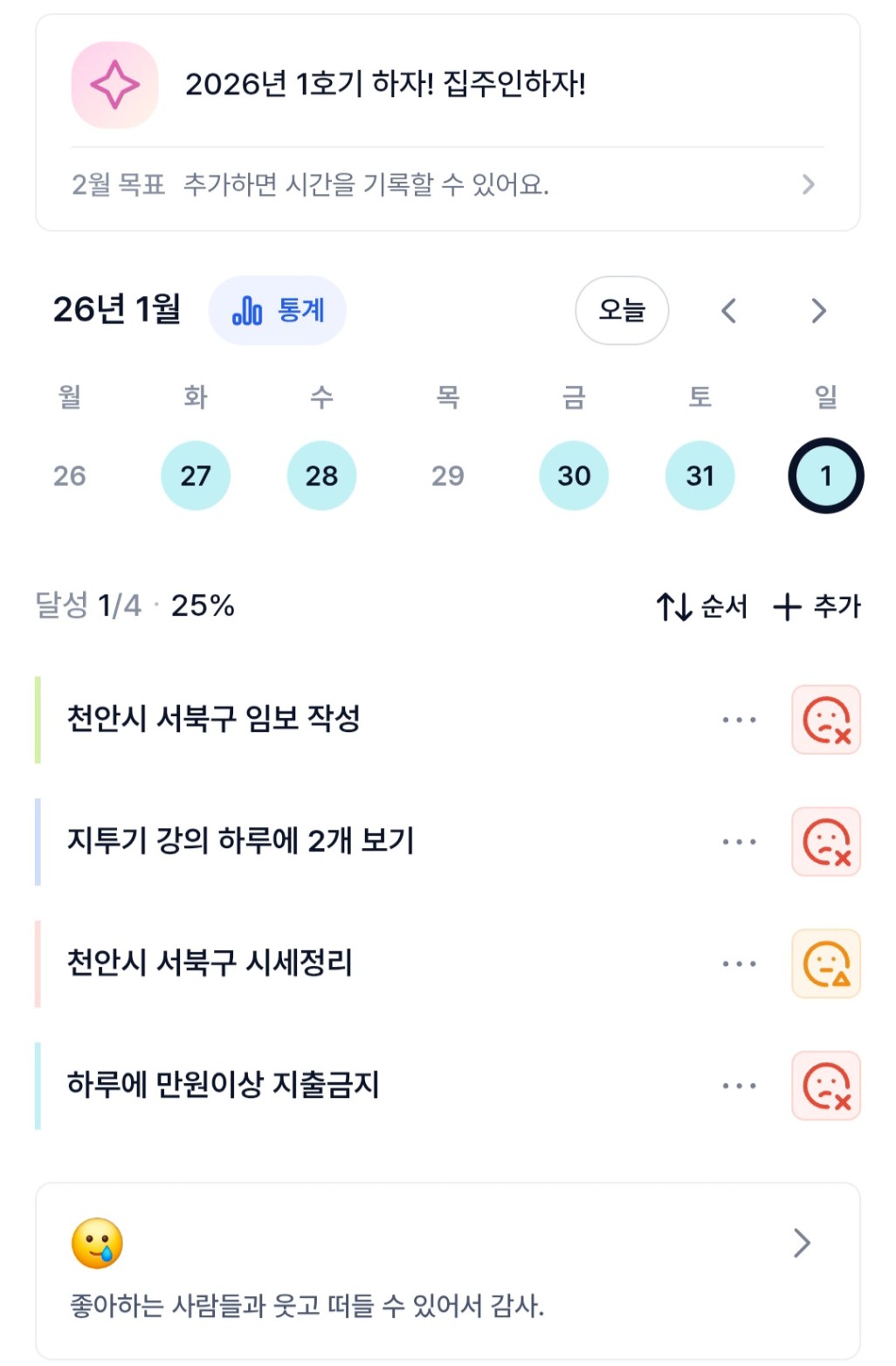The image size is (896, 1366).
Task: Expand the 2월 목표 row chevron
Action: [x=809, y=184]
